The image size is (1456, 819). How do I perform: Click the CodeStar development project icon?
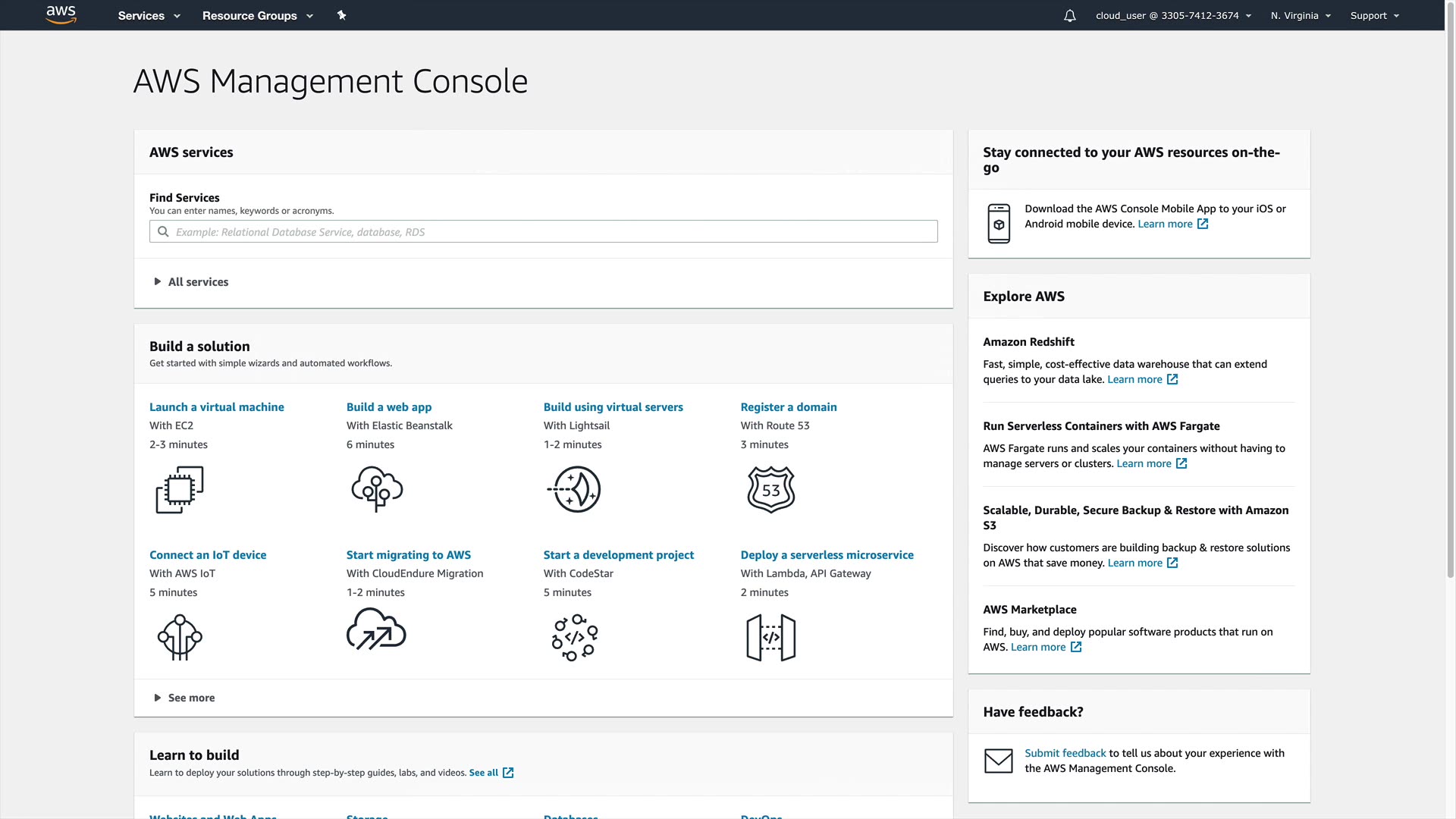pos(574,638)
